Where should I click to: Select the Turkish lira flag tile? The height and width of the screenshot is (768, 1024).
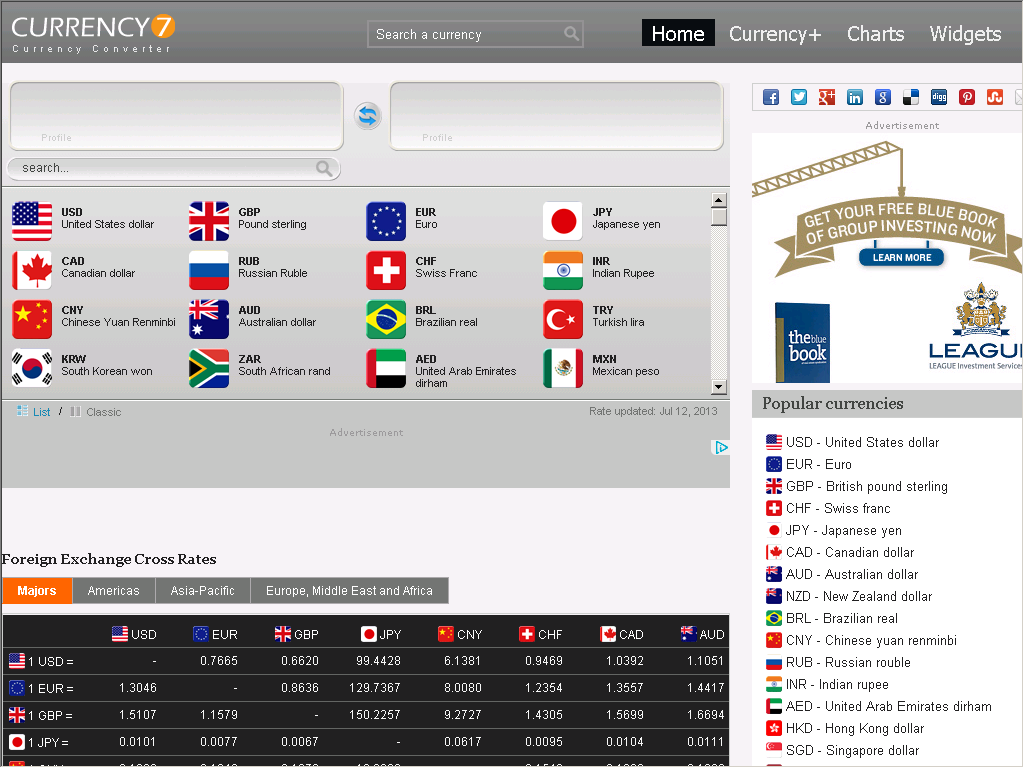(563, 319)
